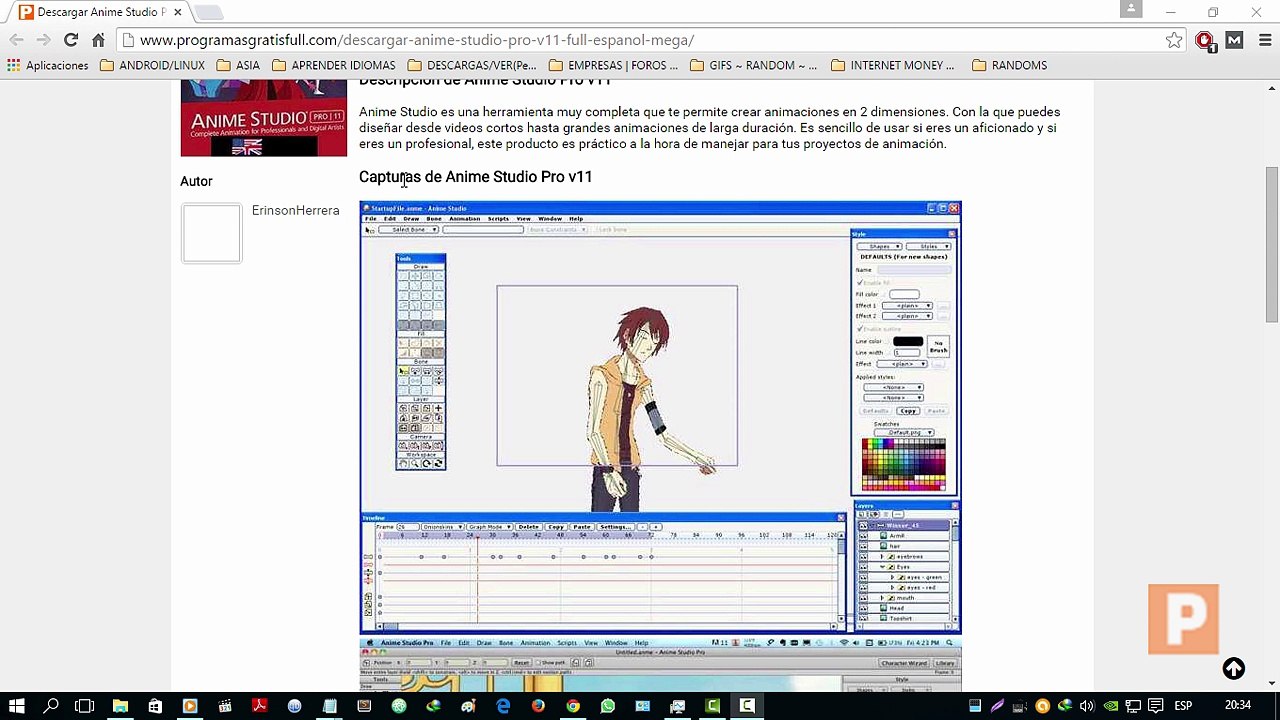Click the URL address bar
Image resolution: width=1280 pixels, height=720 pixels.
(x=640, y=40)
